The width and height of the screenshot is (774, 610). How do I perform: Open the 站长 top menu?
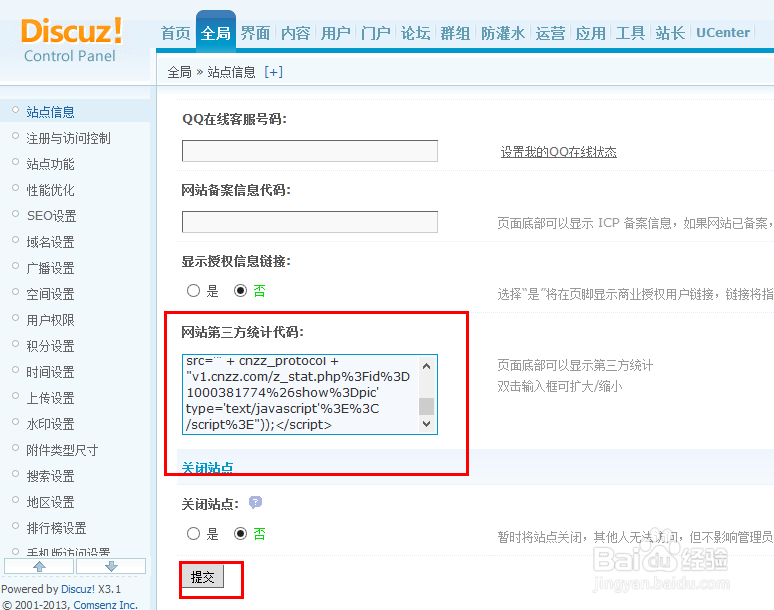[x=670, y=33]
